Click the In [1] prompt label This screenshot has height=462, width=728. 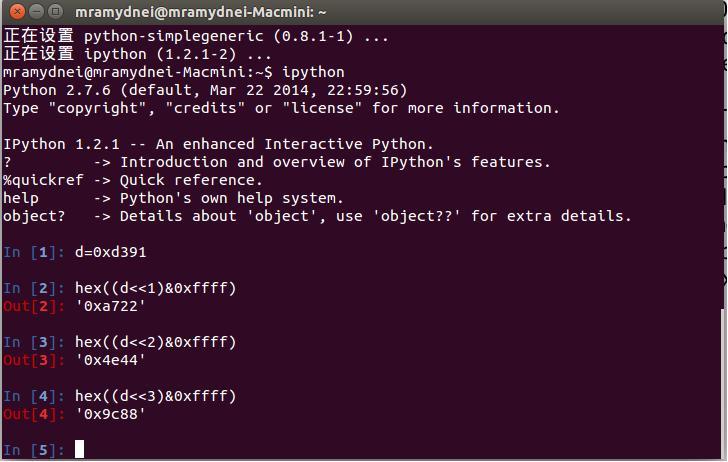pos(33,251)
